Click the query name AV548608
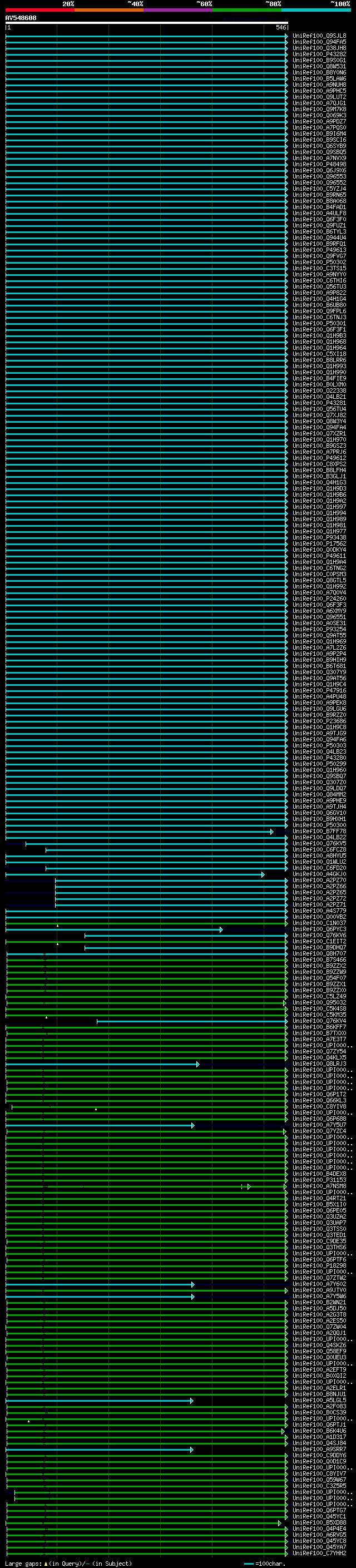The image size is (356, 1568). (x=21, y=18)
